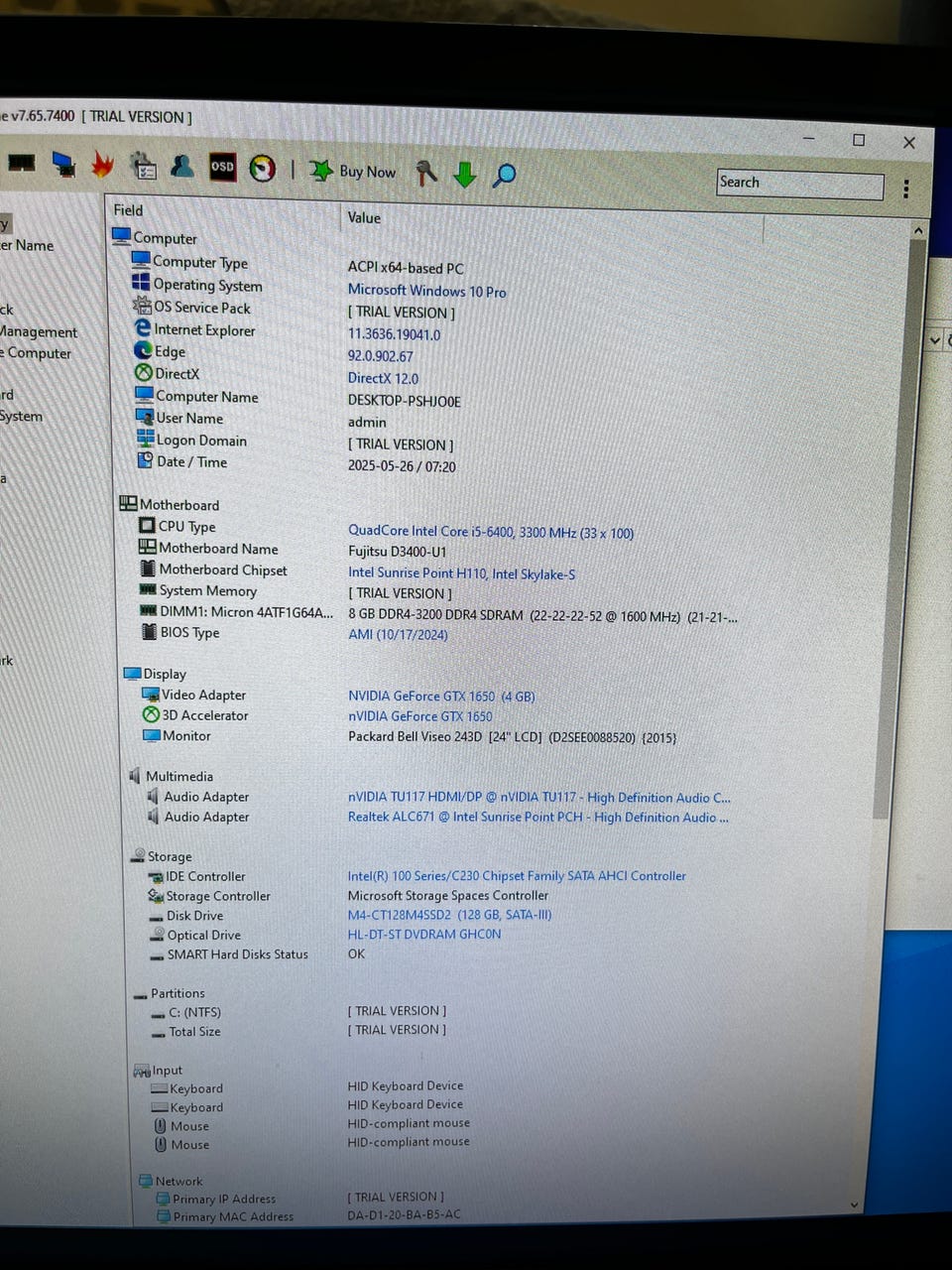Open the memory benchmark toolbar icon
Viewport: 952px width, 1270px height.
point(21,163)
